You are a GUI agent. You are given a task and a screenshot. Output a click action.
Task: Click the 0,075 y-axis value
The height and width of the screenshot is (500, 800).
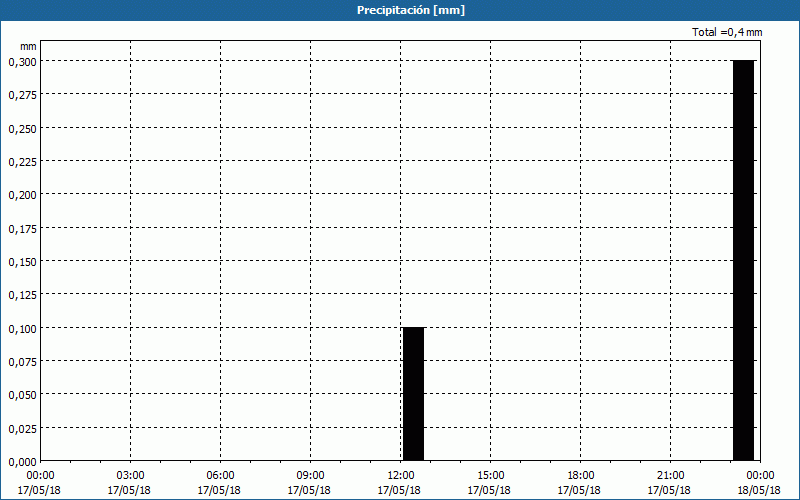(22, 362)
